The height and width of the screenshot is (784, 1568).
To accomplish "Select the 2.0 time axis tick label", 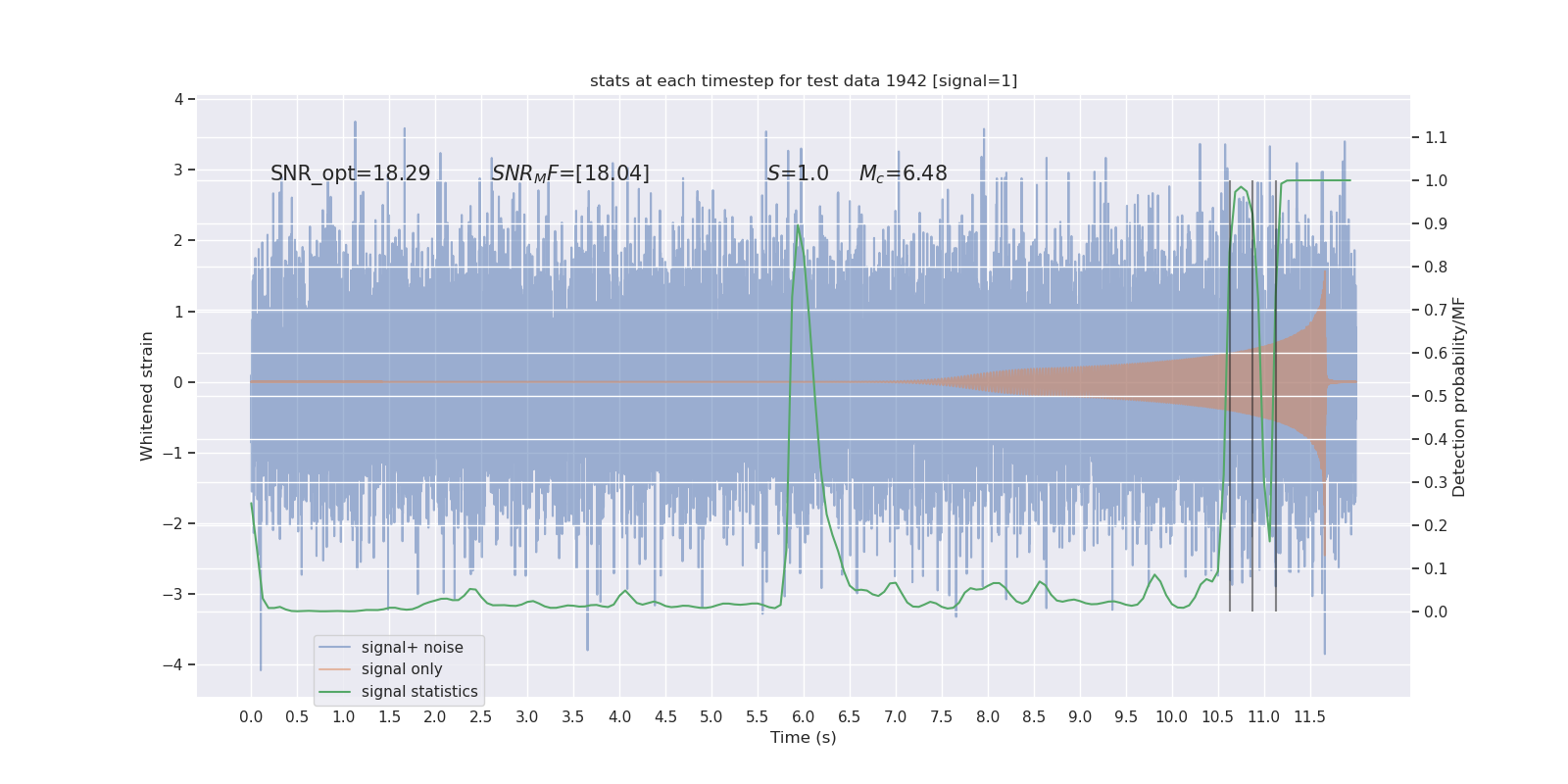I will [435, 717].
